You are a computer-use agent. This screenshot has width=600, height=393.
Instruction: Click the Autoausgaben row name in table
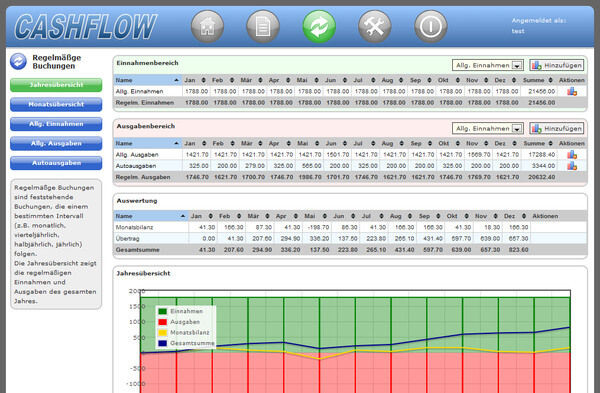click(135, 166)
